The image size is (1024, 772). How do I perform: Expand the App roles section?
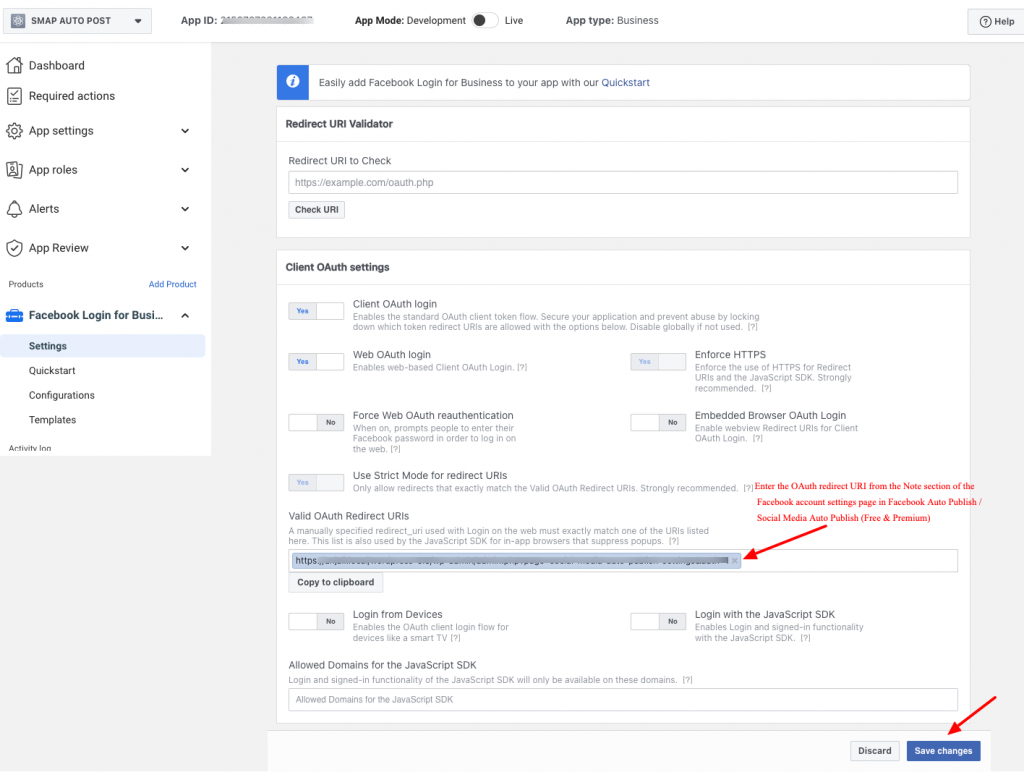[x=185, y=169]
